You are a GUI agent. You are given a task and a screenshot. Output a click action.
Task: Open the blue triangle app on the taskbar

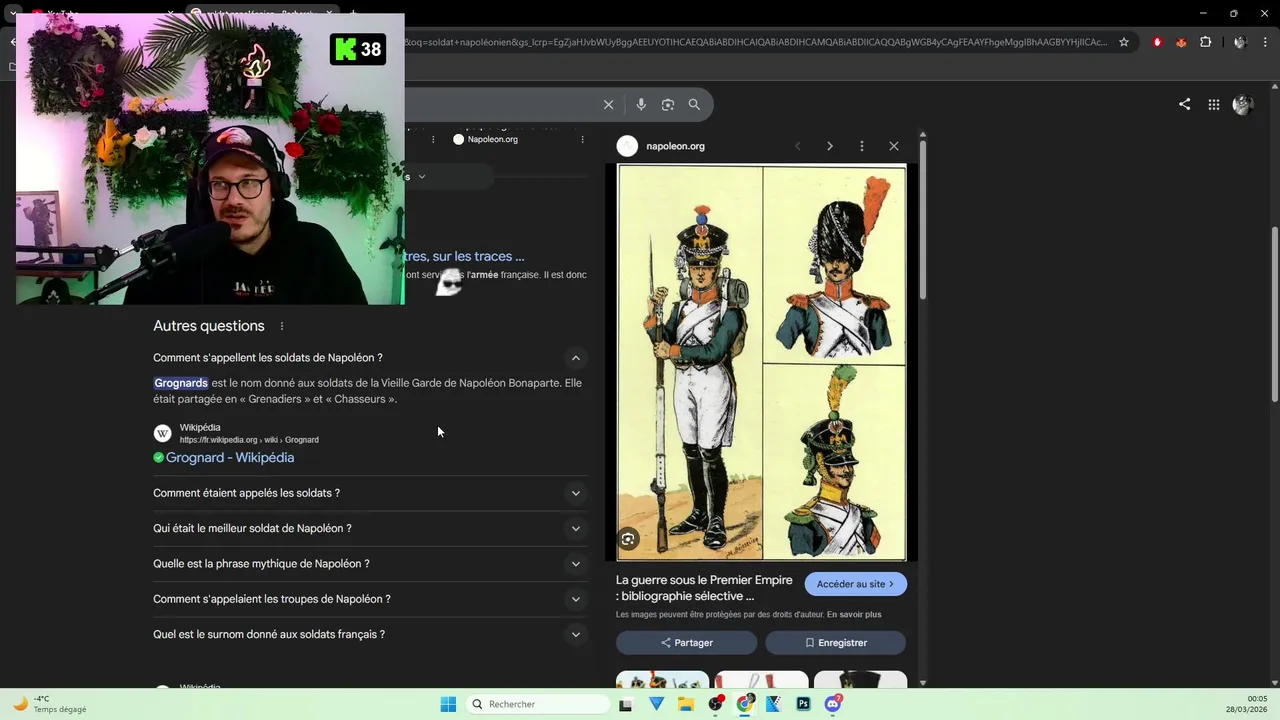(656, 704)
